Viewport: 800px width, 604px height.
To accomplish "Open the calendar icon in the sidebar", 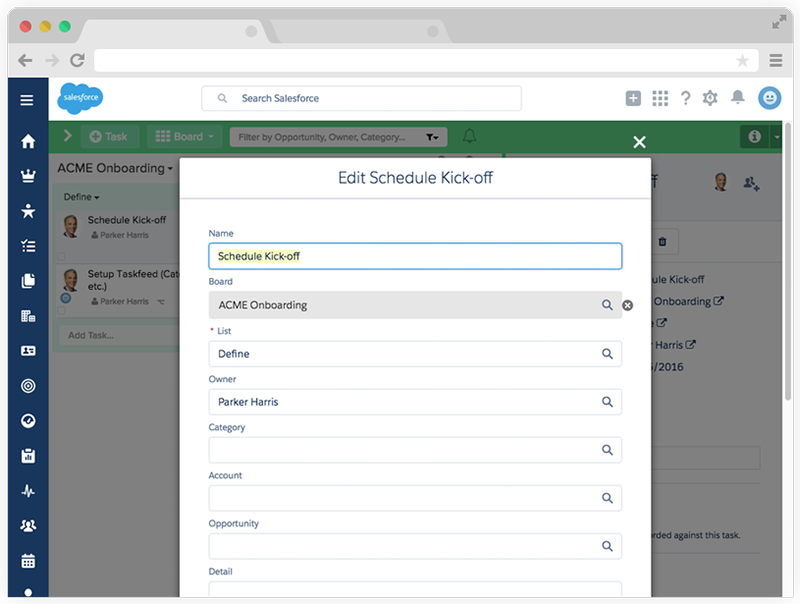I will 28,561.
